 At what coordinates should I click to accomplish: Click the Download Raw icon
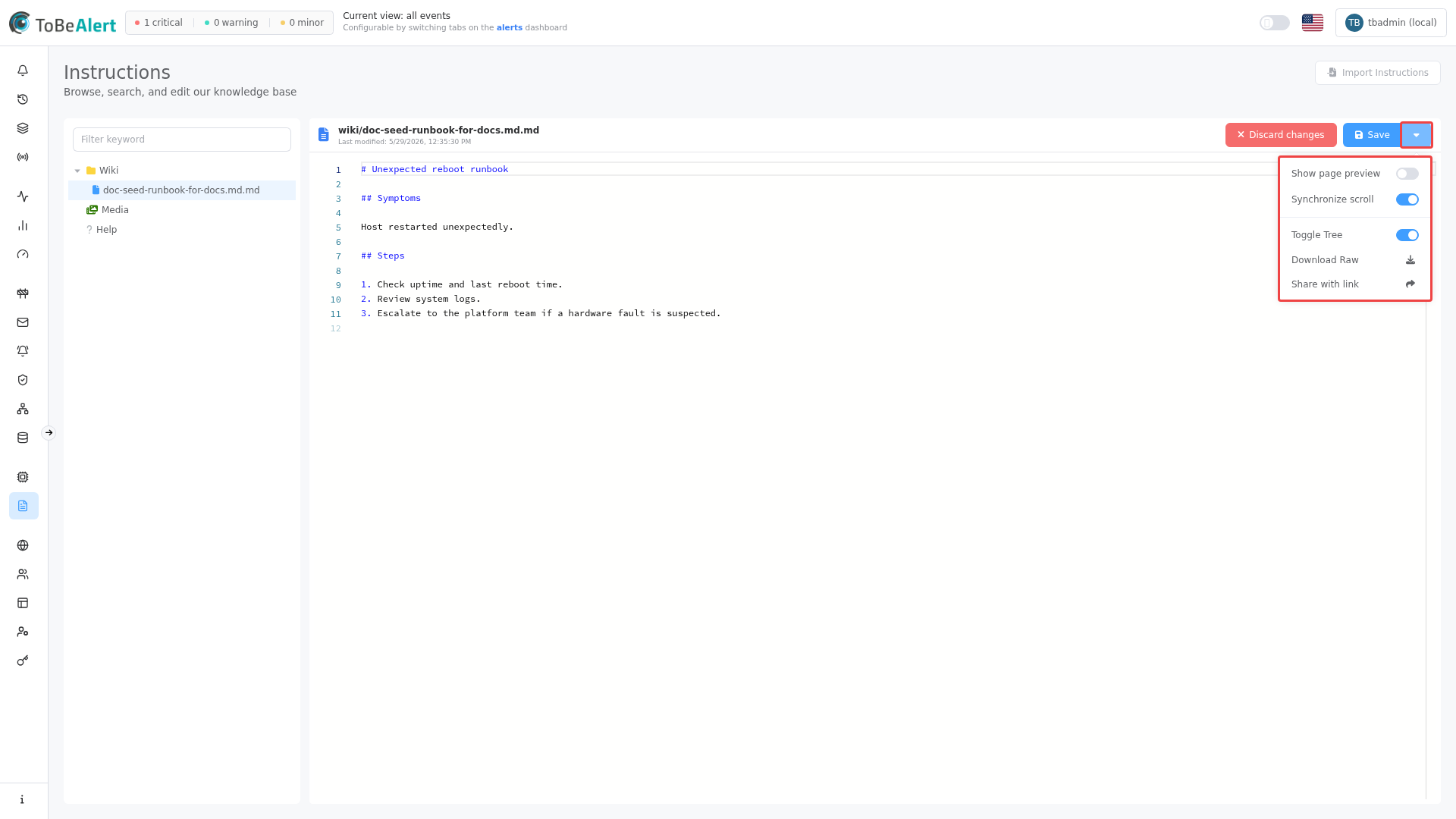click(x=1410, y=260)
